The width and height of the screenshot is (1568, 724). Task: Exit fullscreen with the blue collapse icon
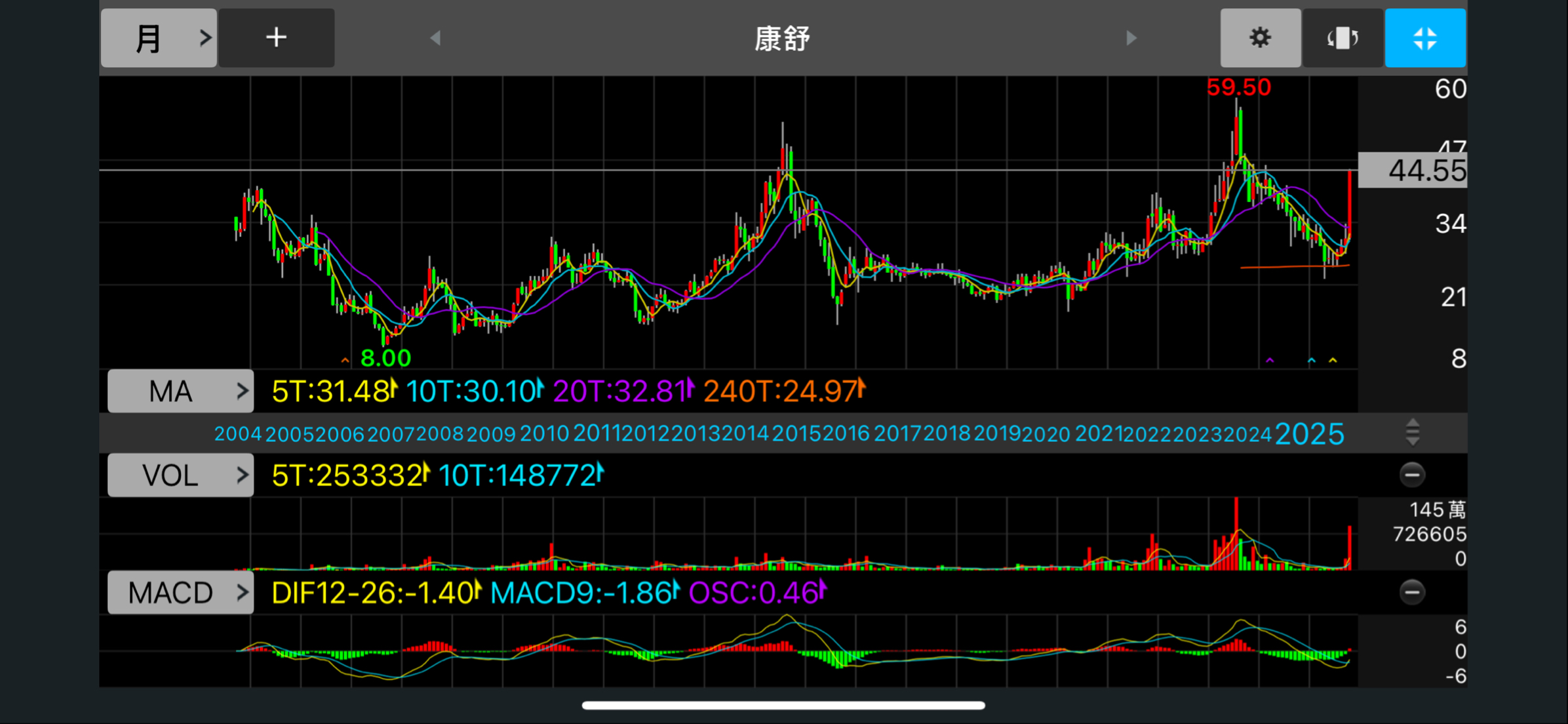click(1424, 38)
